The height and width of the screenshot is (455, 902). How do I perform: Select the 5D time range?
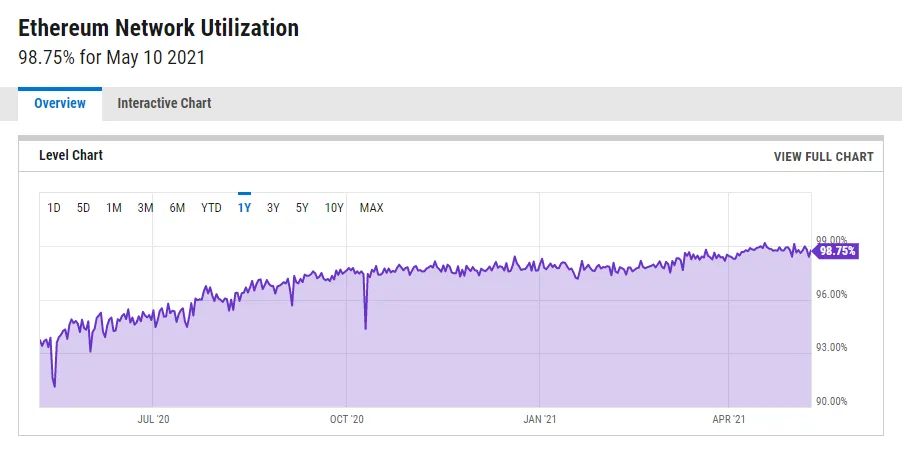pos(83,208)
